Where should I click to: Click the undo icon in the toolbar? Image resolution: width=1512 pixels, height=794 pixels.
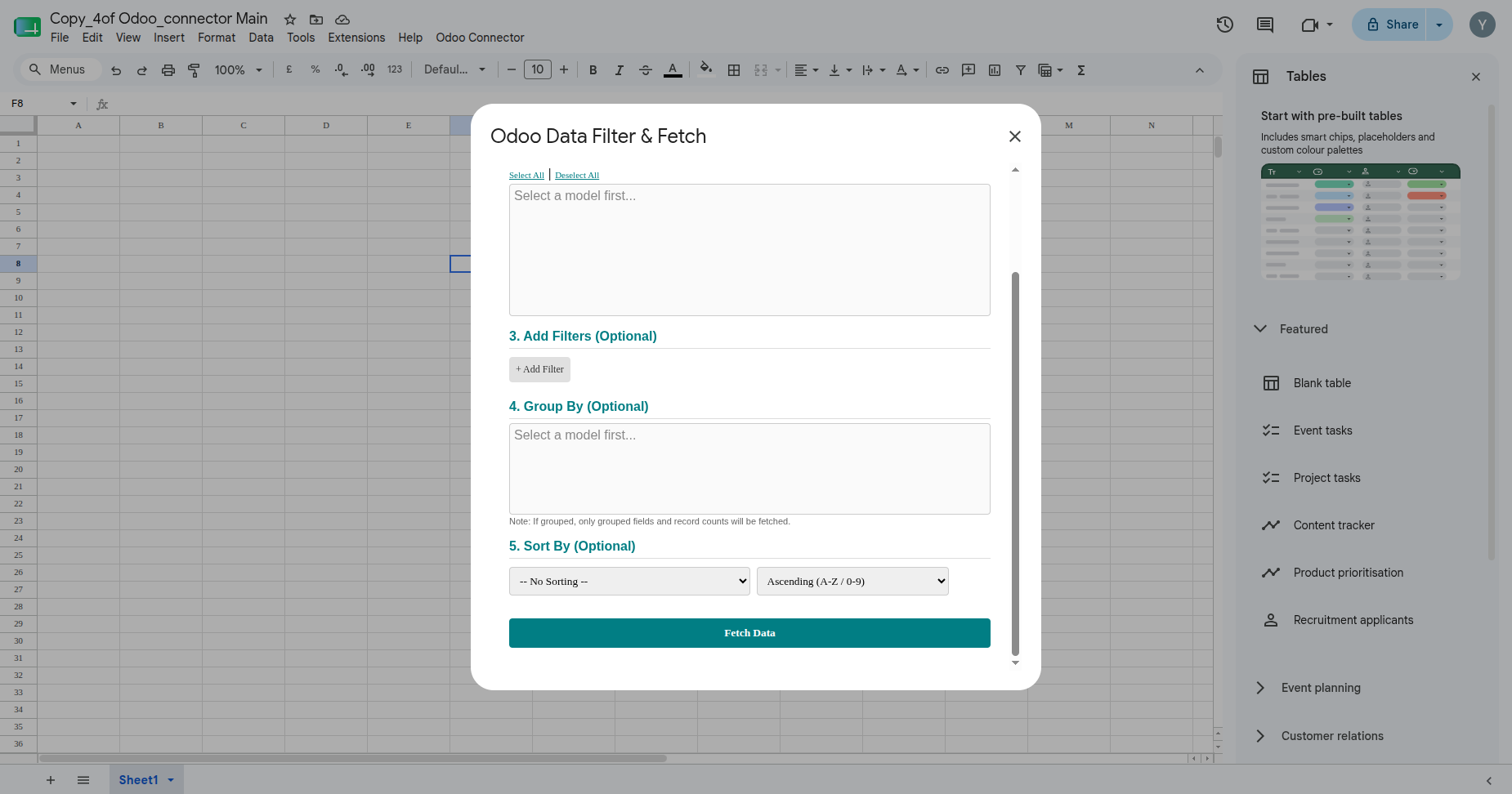click(x=116, y=70)
